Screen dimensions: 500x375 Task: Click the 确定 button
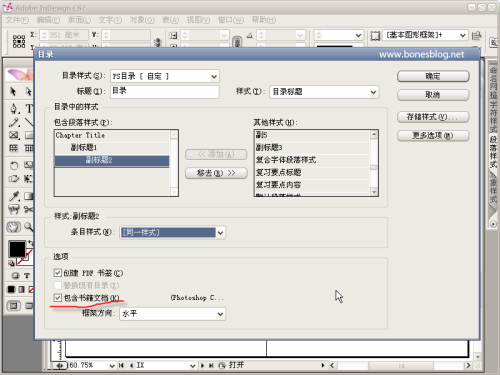pos(433,76)
